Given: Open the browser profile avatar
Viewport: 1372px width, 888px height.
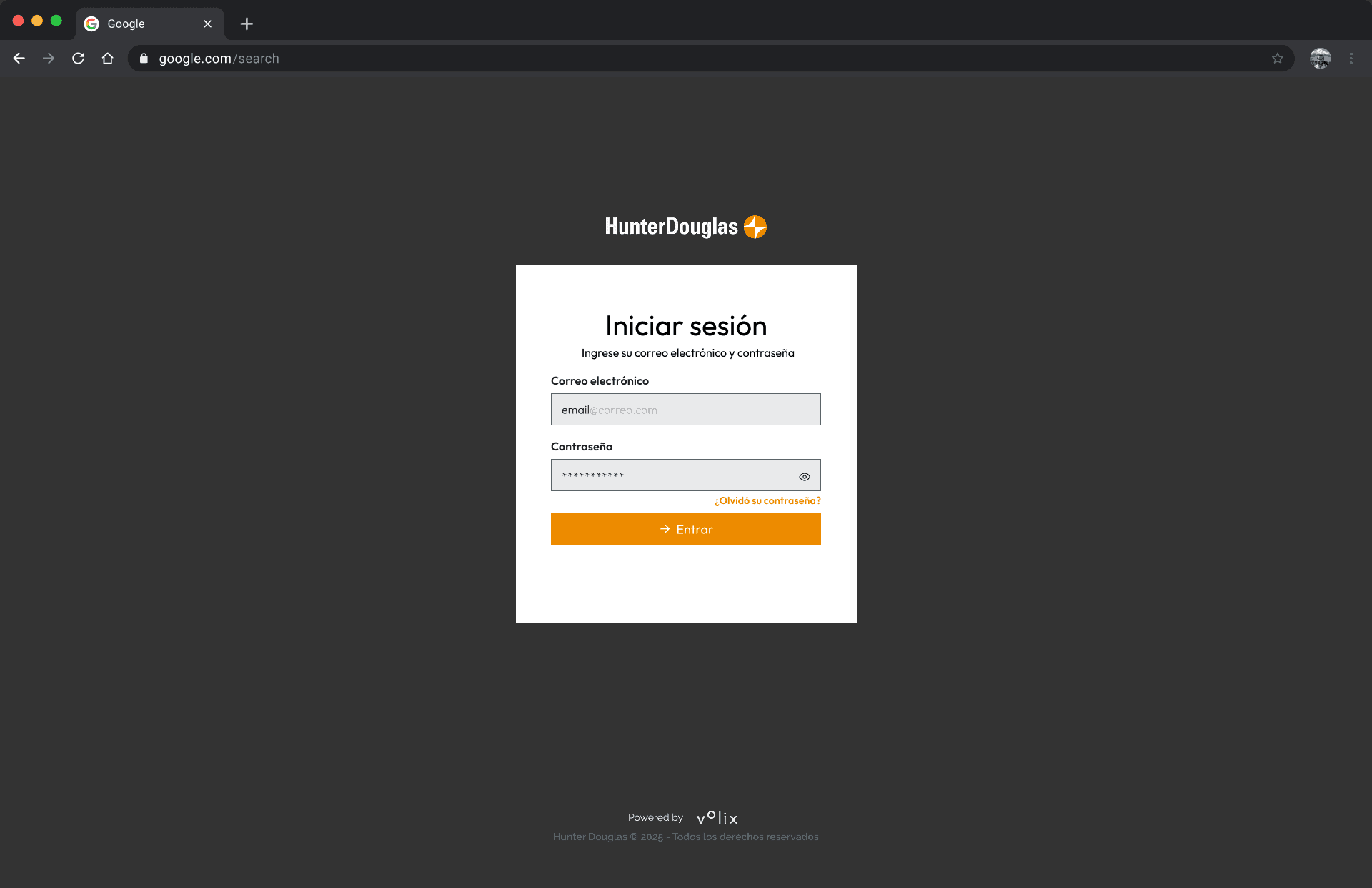Looking at the screenshot, I should (1321, 59).
